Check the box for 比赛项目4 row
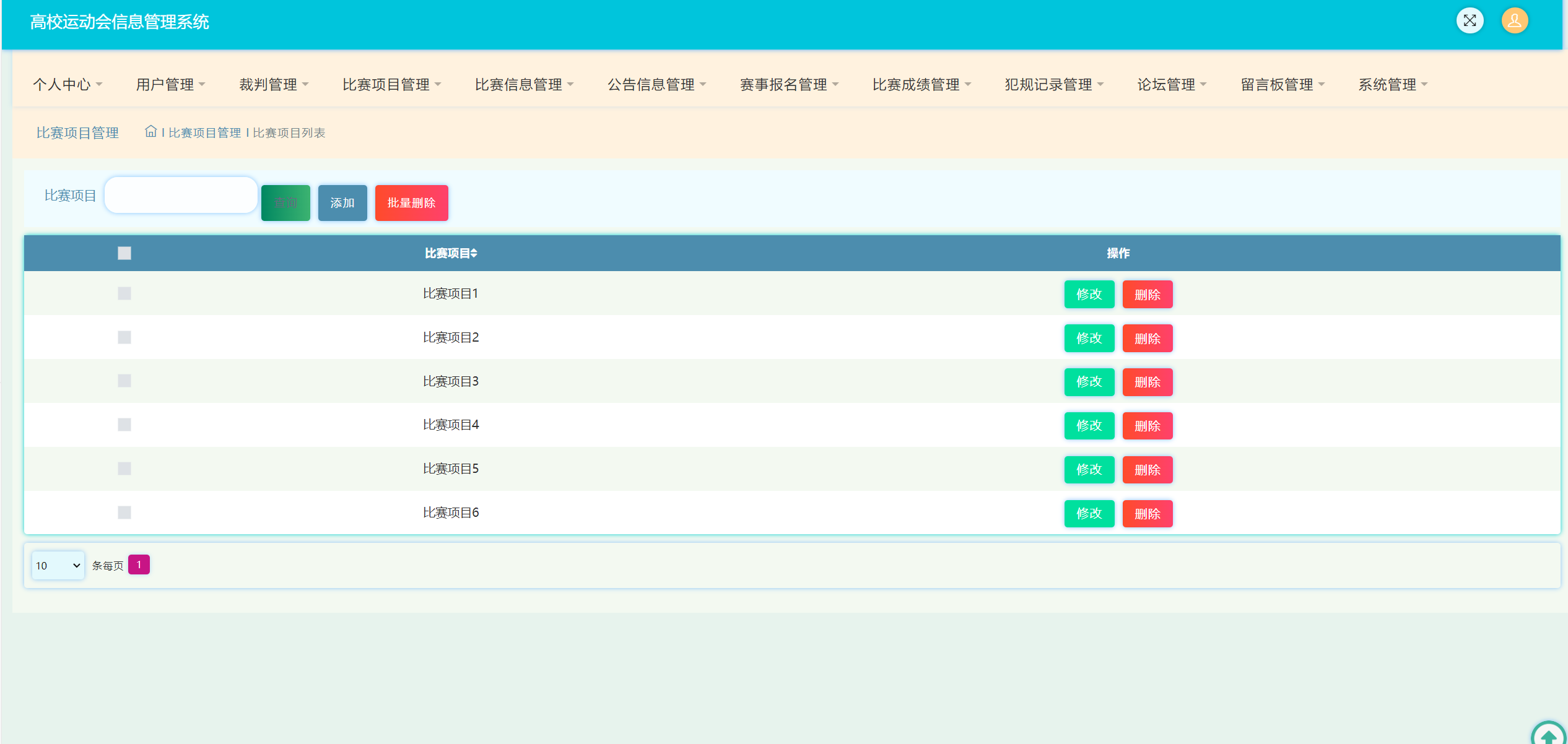The image size is (1568, 744). tap(124, 425)
